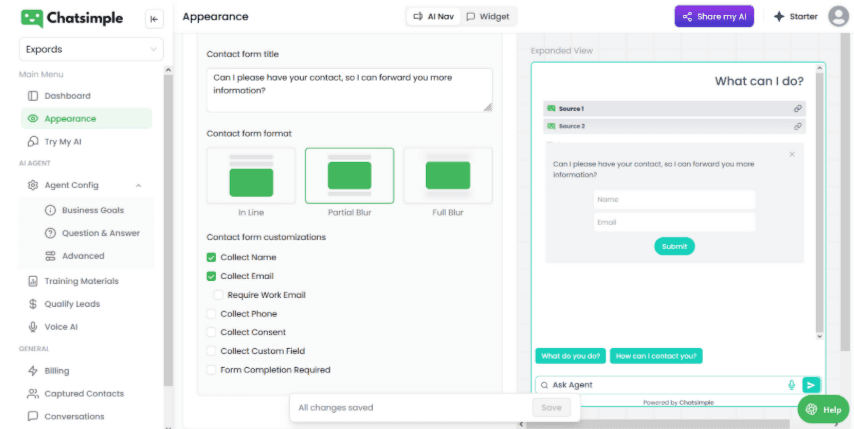The height and width of the screenshot is (429, 854).
Task: Click the Email field in preview
Action: tap(674, 222)
